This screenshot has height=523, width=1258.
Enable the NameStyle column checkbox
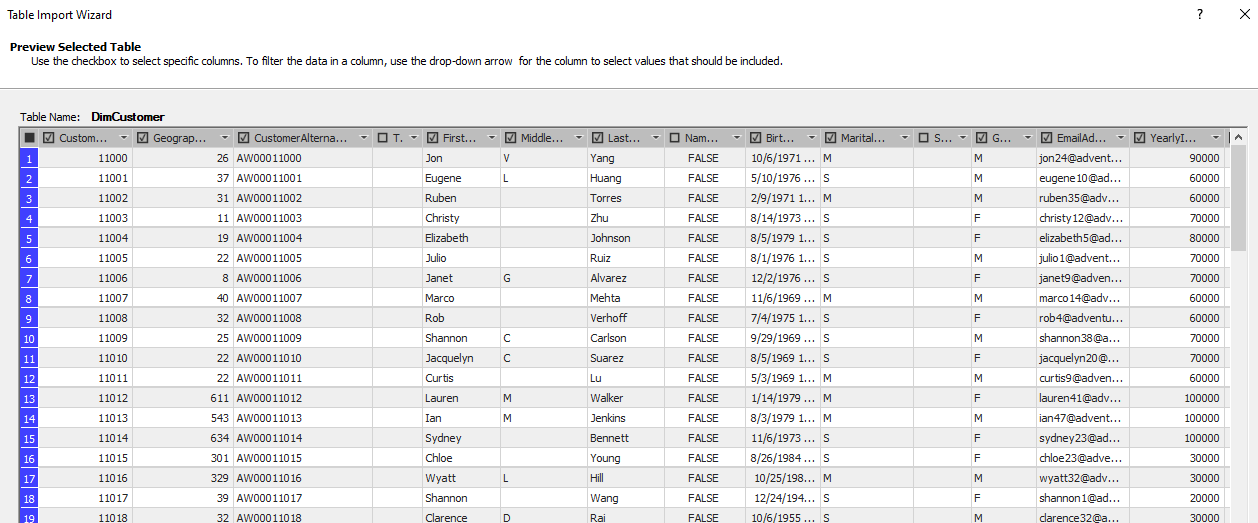coord(674,138)
